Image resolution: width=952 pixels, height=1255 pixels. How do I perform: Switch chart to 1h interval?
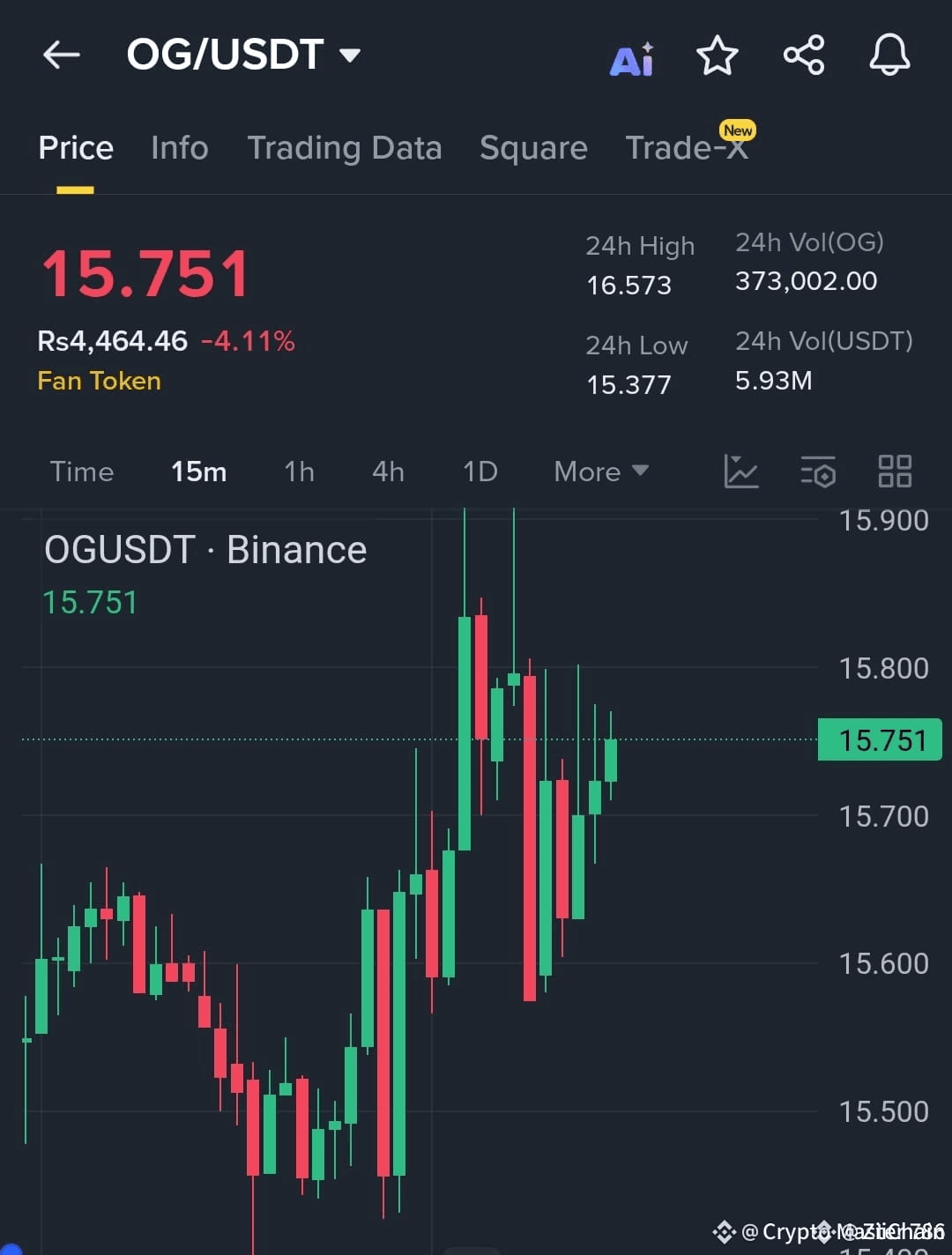(x=299, y=472)
